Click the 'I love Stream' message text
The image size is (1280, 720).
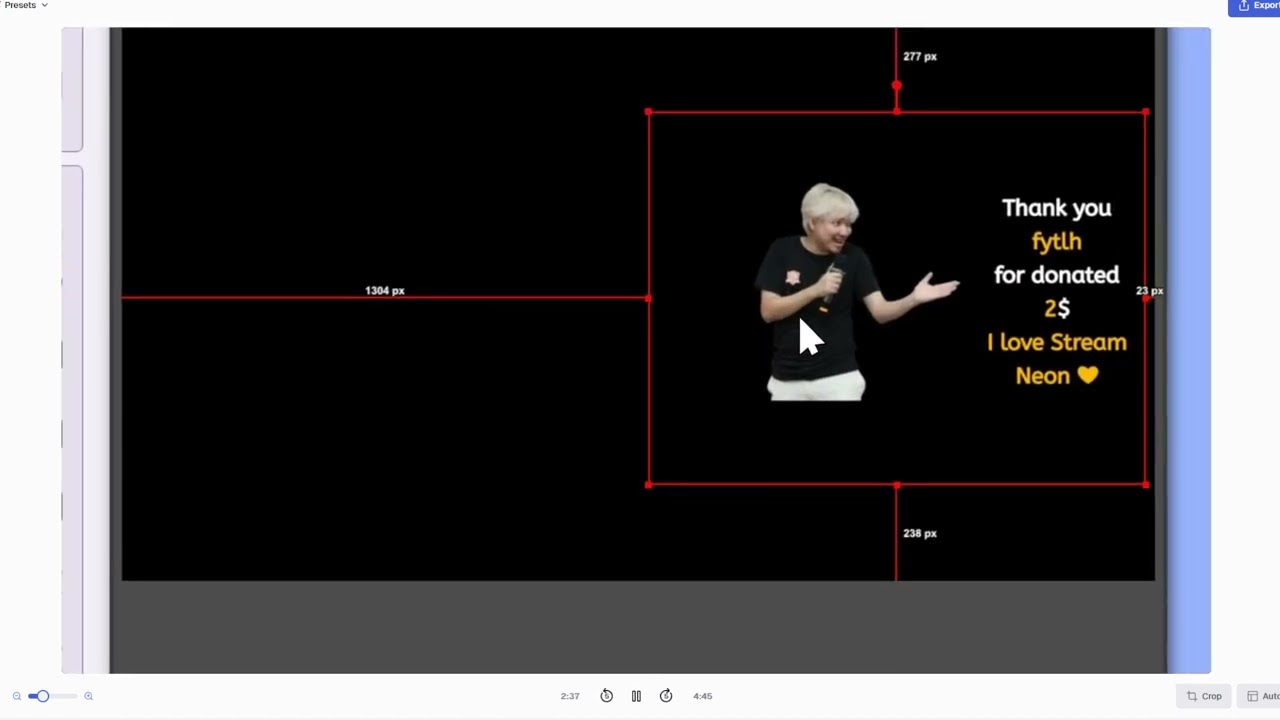point(1056,342)
